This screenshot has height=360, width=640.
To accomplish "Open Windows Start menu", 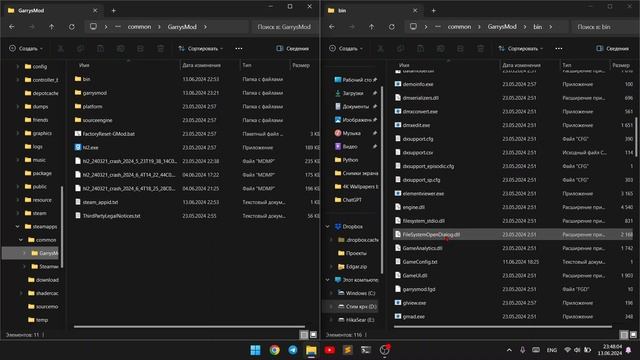I will coord(256,350).
